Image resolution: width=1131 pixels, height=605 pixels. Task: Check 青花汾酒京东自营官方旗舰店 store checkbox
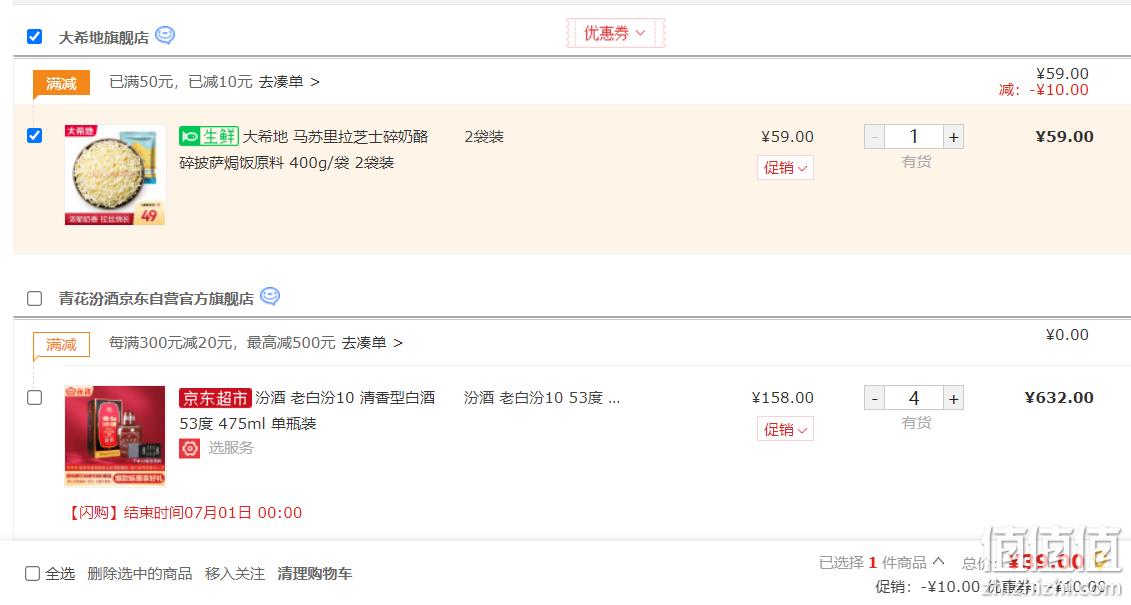(x=34, y=298)
